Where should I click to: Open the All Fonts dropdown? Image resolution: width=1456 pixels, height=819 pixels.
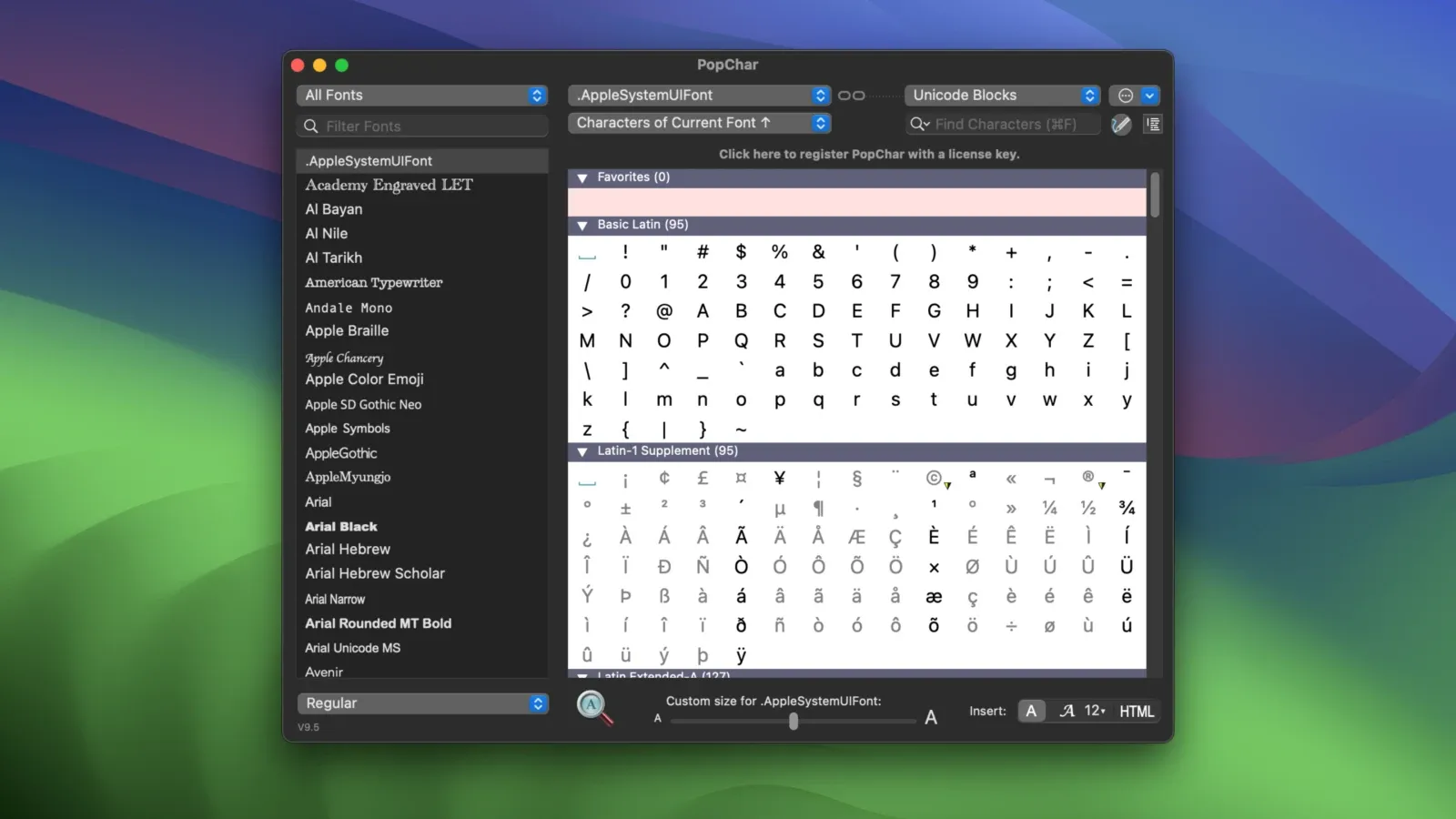(422, 96)
